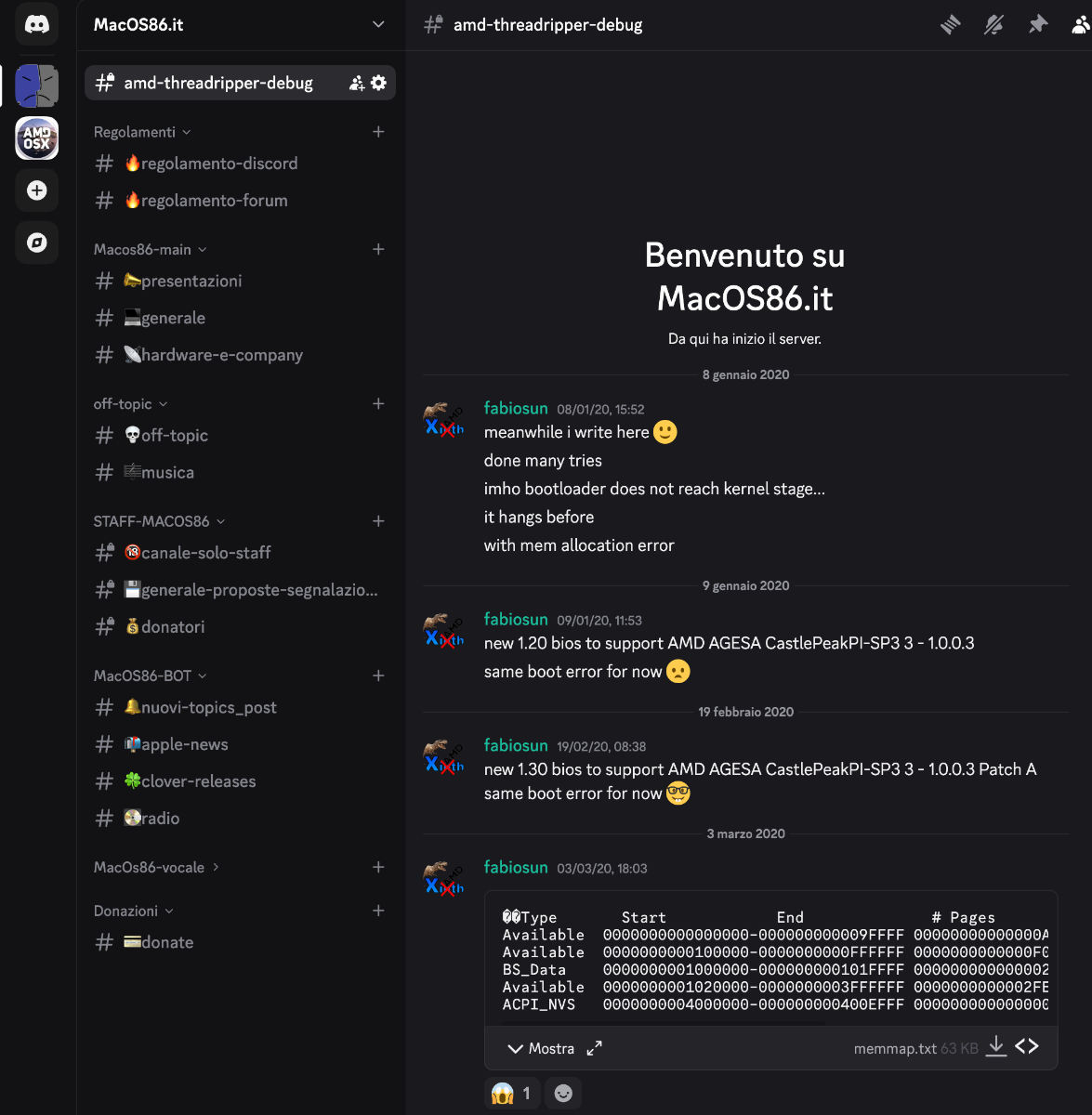Click the Add a Server plus icon

pos(37,190)
